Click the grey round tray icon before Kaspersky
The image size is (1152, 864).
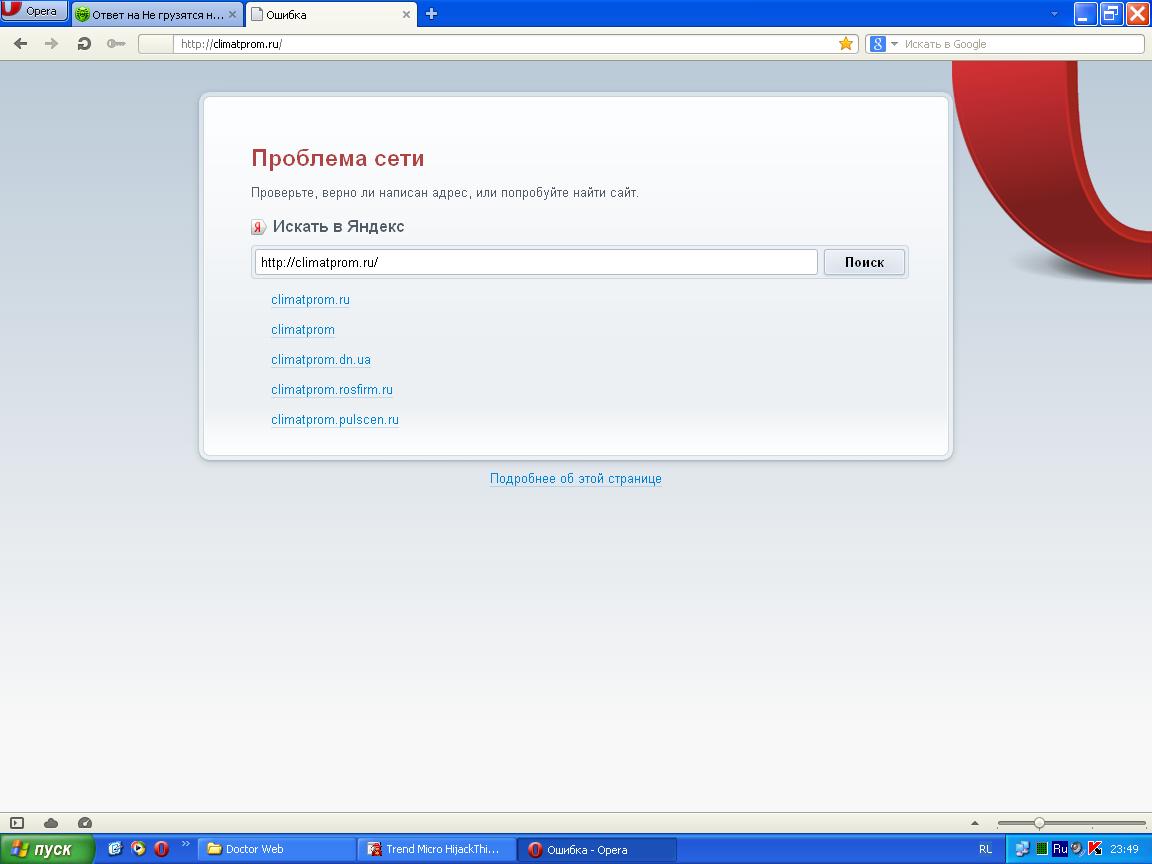pyautogui.click(x=1077, y=849)
